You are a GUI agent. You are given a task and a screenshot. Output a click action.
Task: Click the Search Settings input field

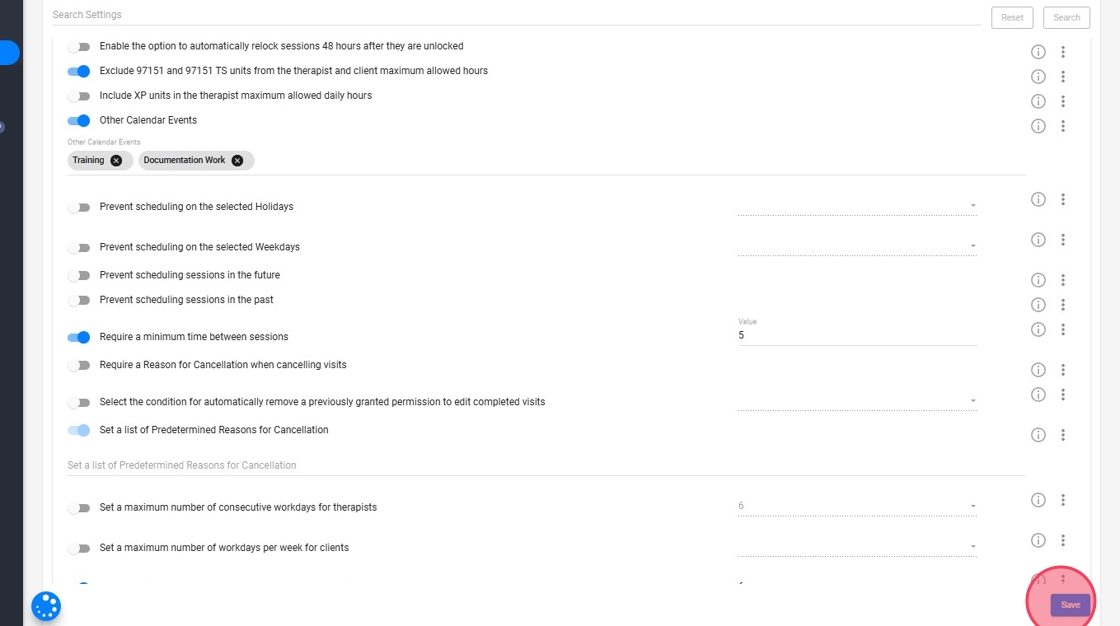pyautogui.click(x=515, y=15)
